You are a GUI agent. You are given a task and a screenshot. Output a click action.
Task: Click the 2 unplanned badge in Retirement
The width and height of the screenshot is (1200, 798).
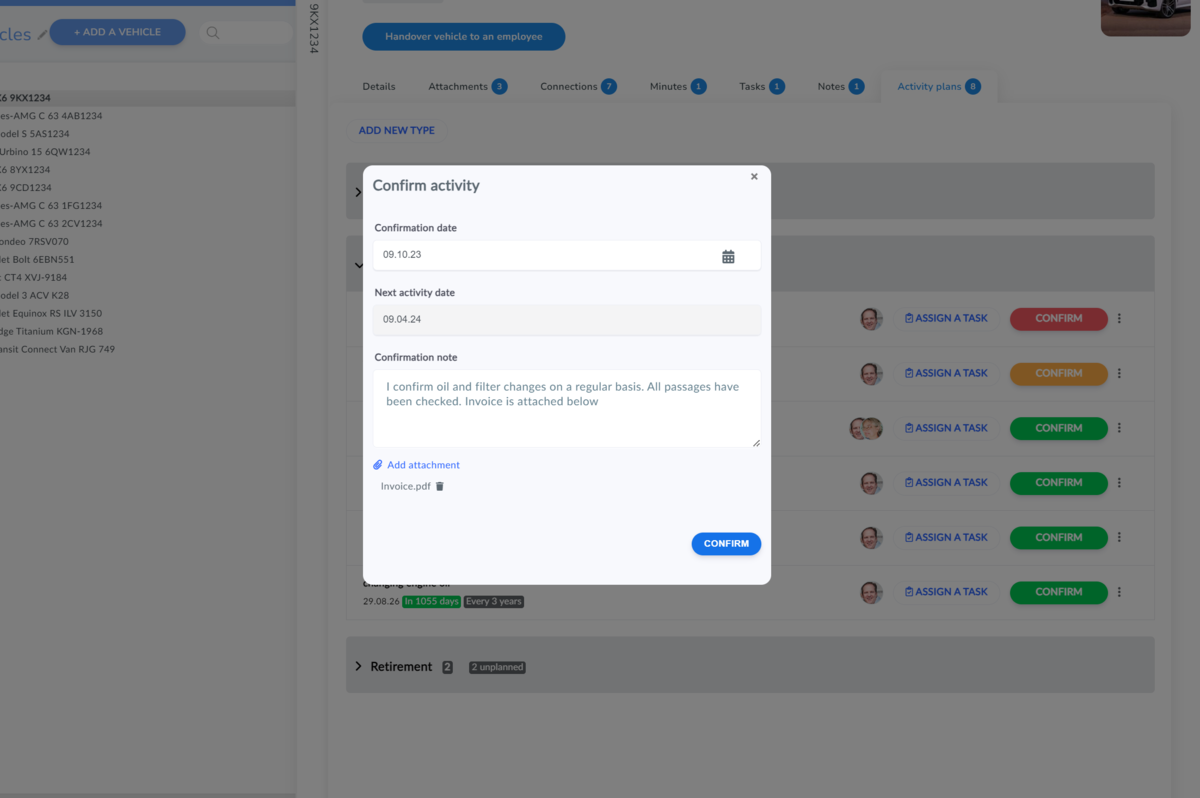[x=498, y=667]
